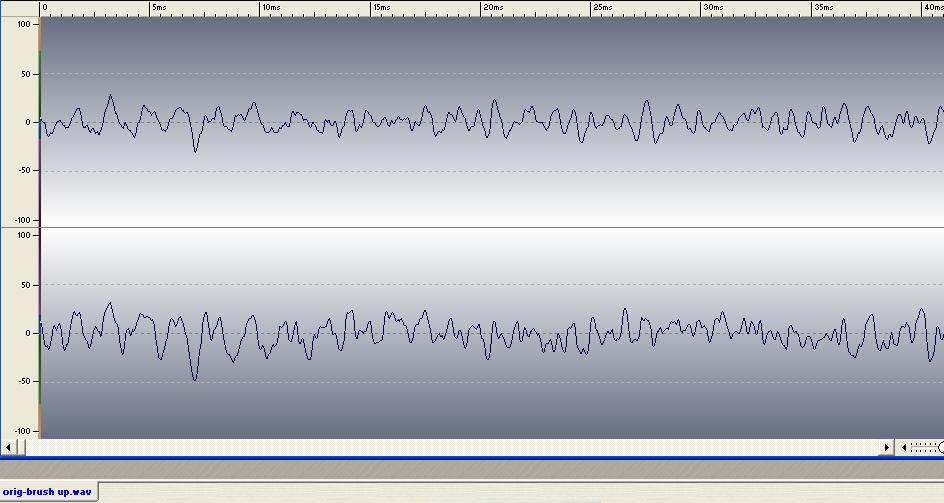Click the horizontal scrollbar track
This screenshot has height=503, width=944.
452,447
